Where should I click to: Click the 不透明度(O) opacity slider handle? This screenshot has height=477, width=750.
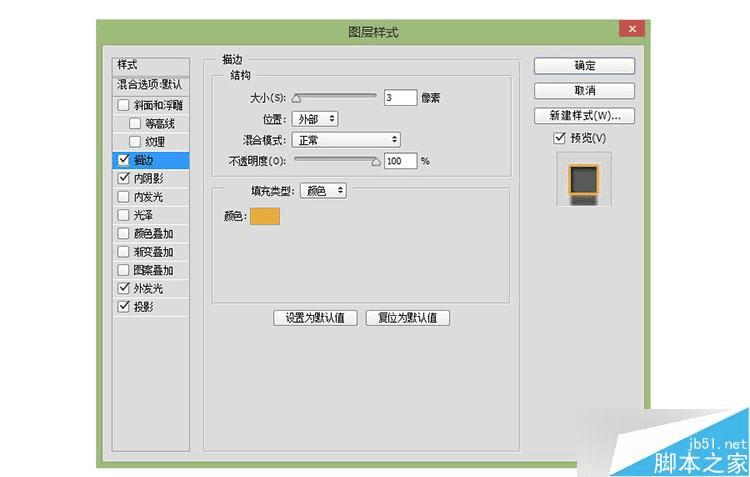pos(376,162)
